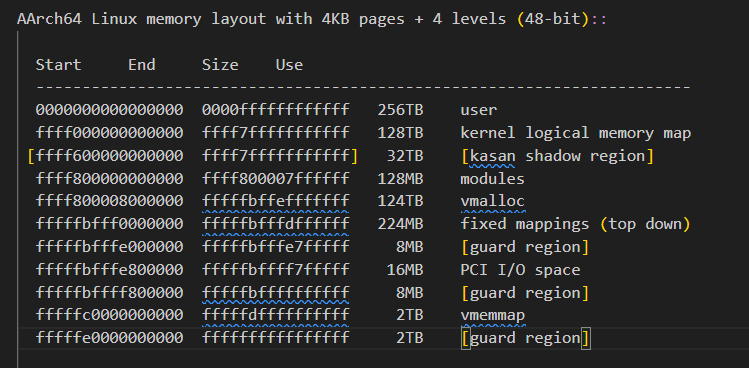Click the 'vmemmap' use label
This screenshot has width=749, height=368.
tap(492, 315)
